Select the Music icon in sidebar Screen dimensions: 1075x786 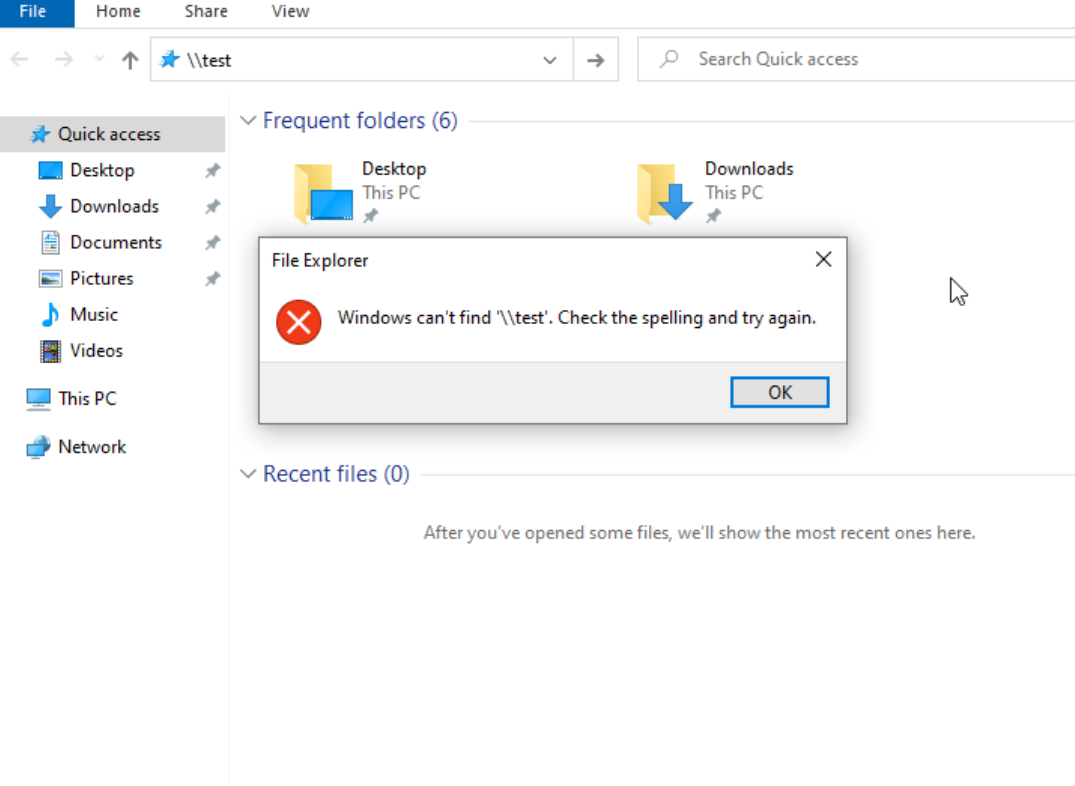[50, 315]
